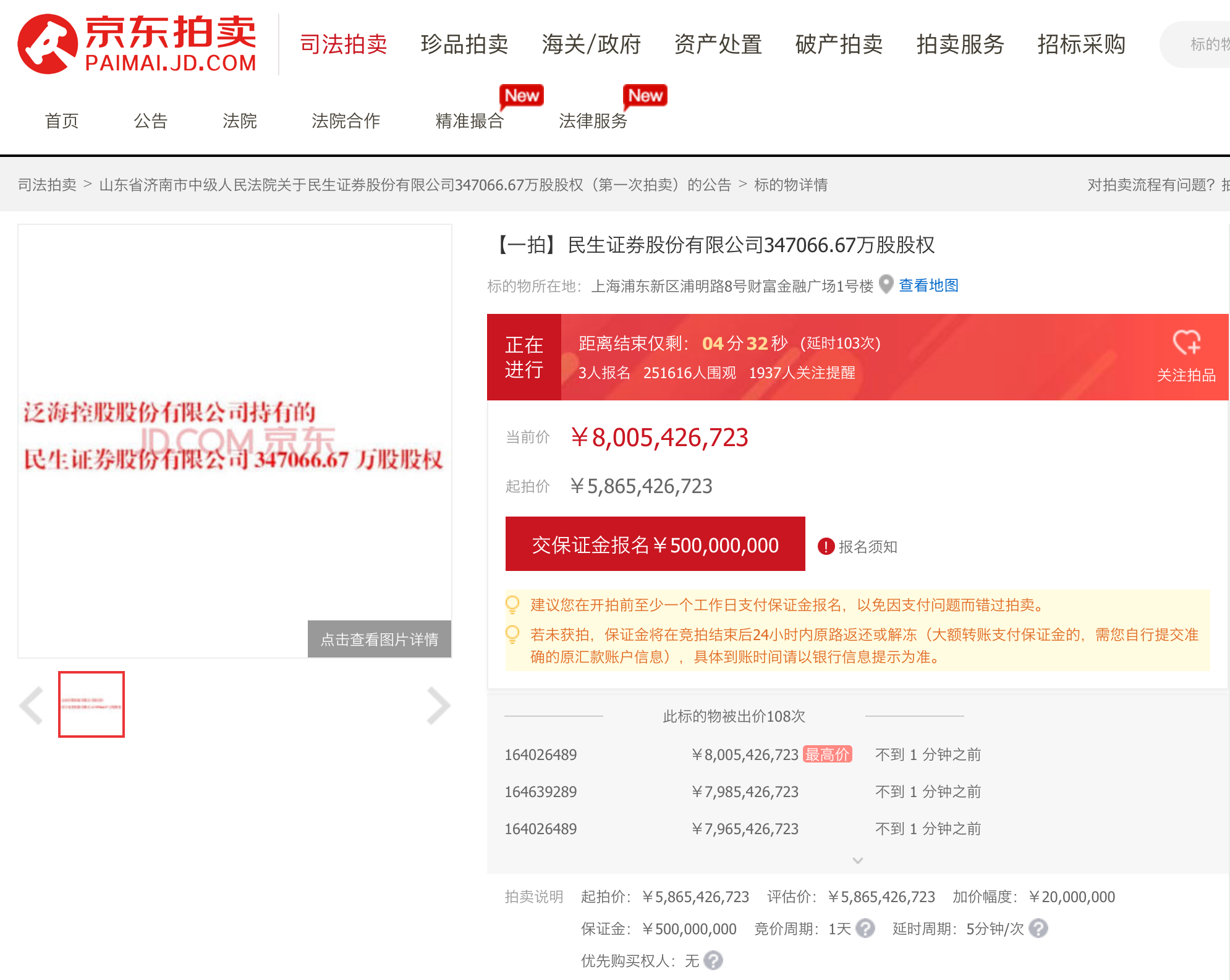Open the 破产拍卖 navigation tab
Viewport: 1230px width, 980px height.
838,44
